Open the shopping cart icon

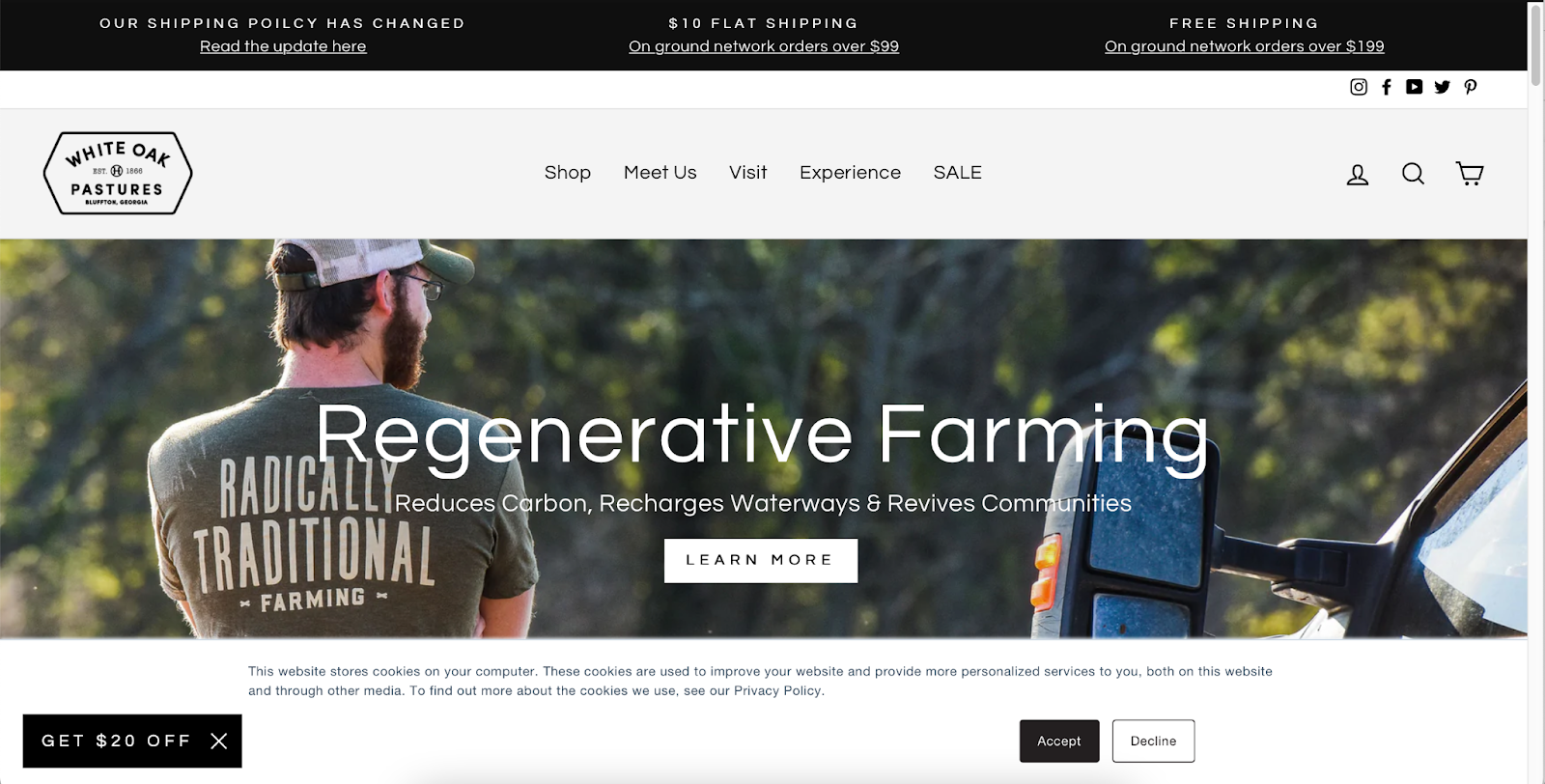pos(1470,174)
